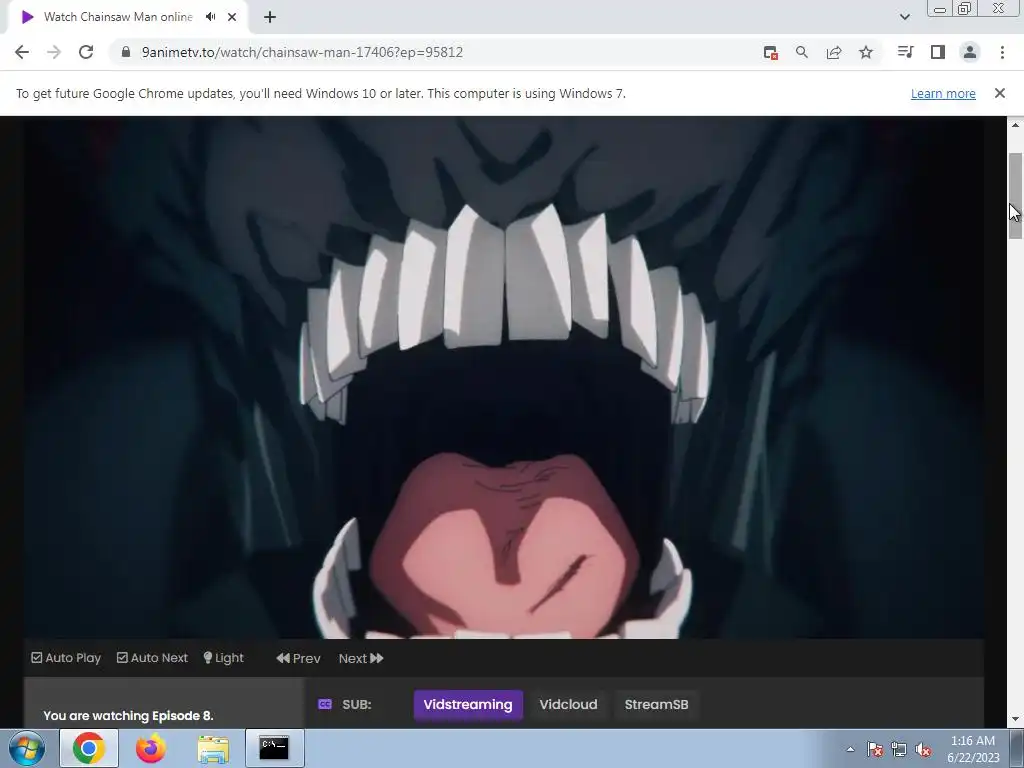Open the Windows Start menu

[x=26, y=748]
